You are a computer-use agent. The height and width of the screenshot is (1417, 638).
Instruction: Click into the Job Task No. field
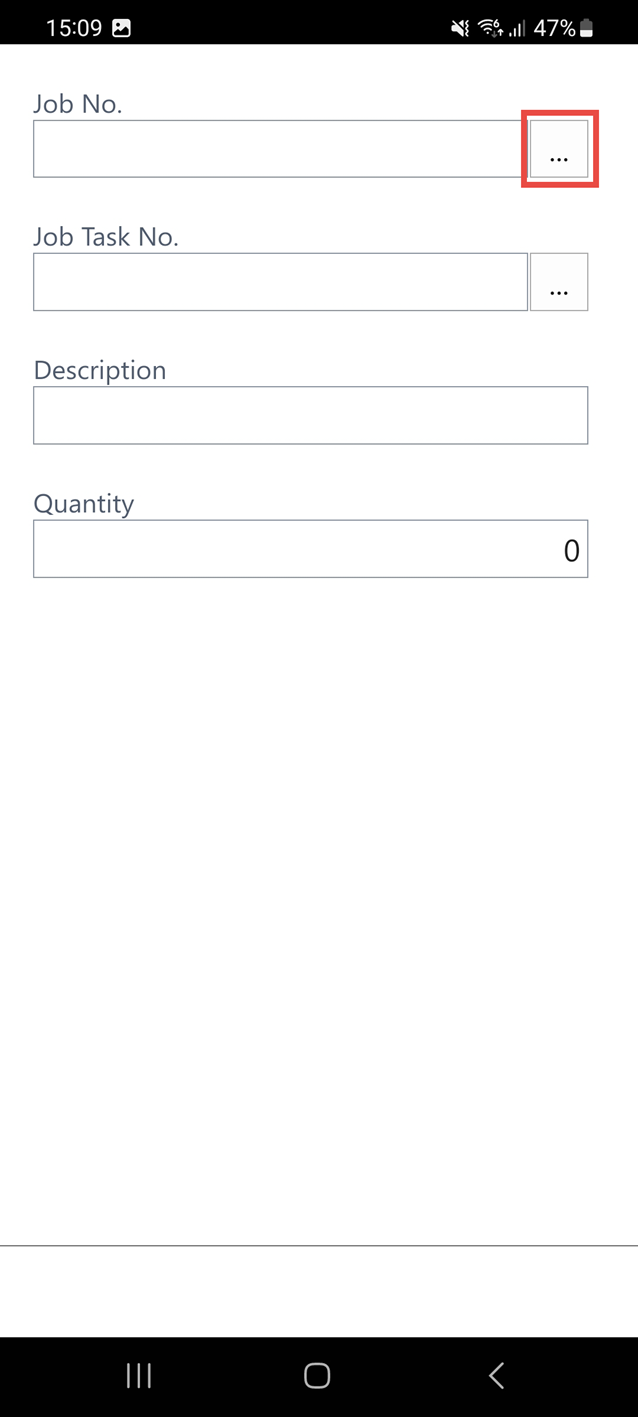tap(280, 282)
